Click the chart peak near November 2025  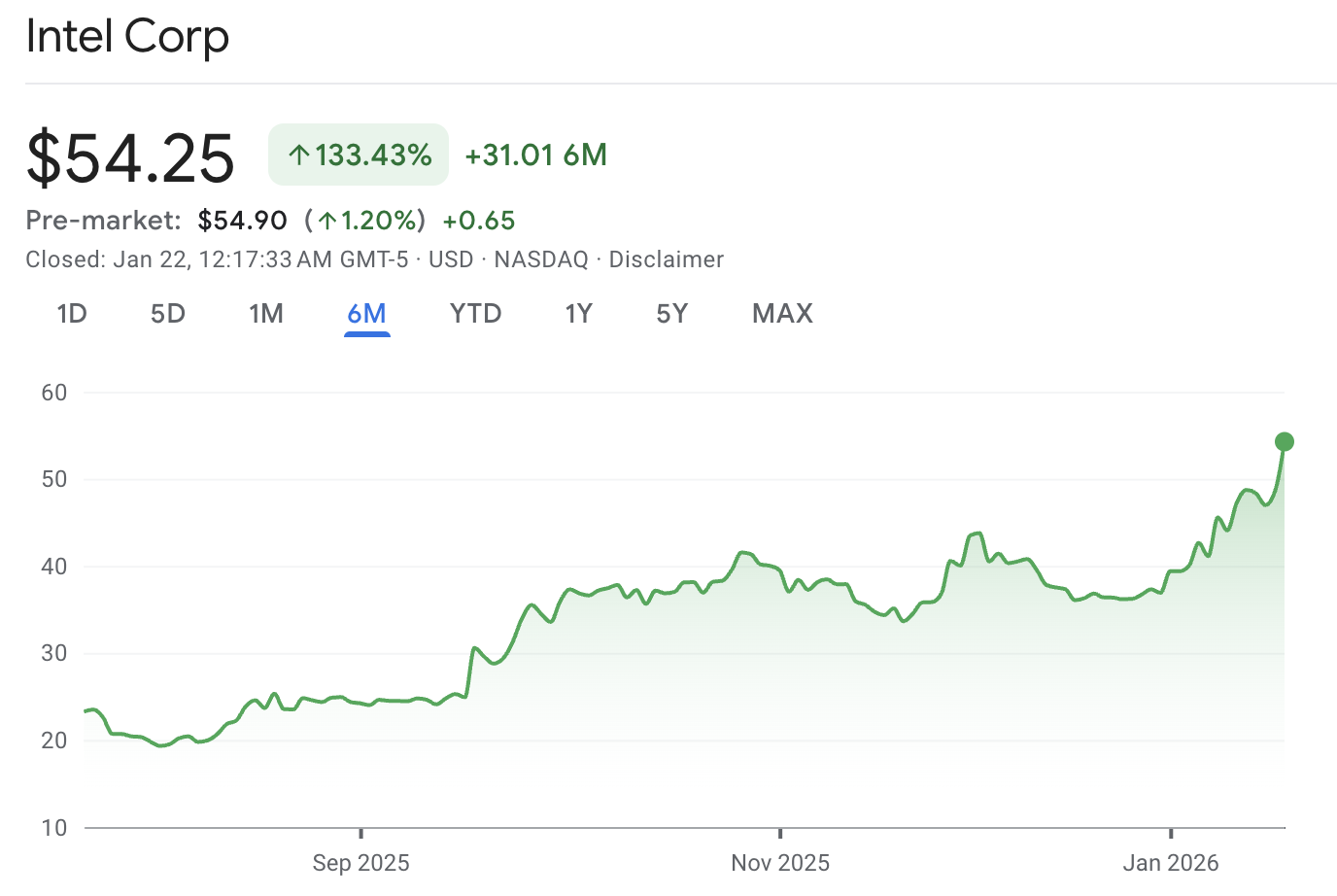742,552
